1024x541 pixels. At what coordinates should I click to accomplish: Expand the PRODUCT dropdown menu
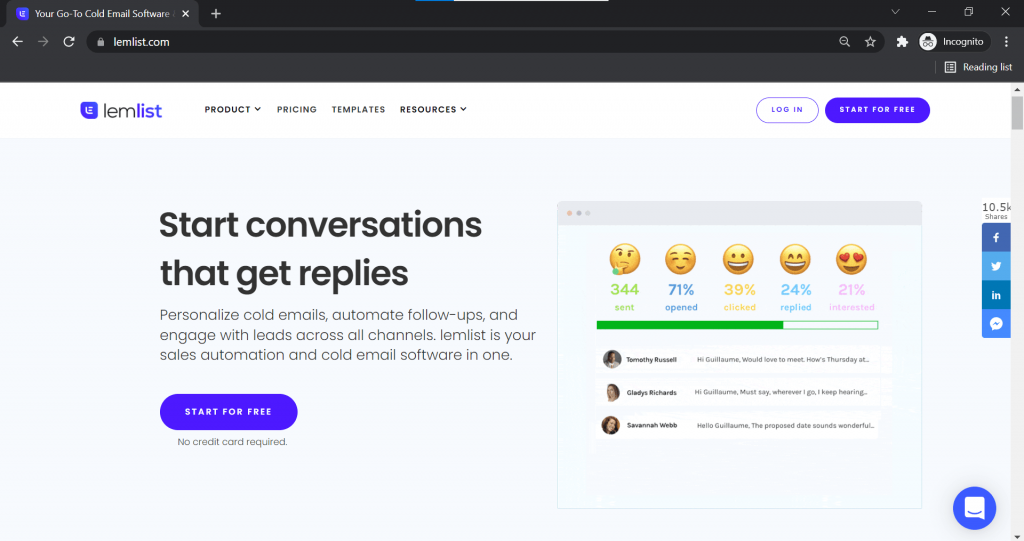[232, 109]
